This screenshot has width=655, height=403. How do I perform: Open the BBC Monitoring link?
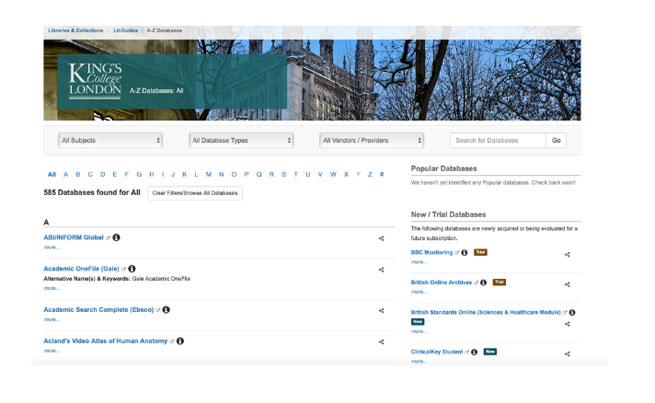coord(432,252)
